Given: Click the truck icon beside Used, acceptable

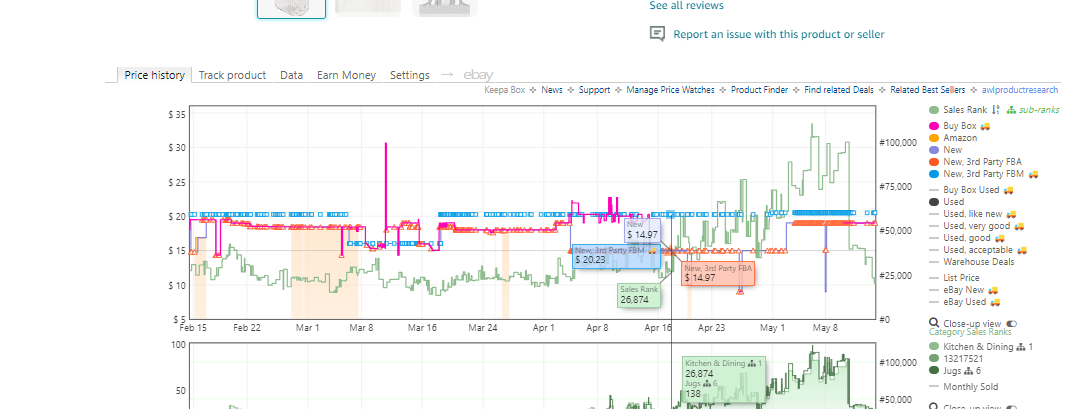Looking at the screenshot, I should point(1022,250).
